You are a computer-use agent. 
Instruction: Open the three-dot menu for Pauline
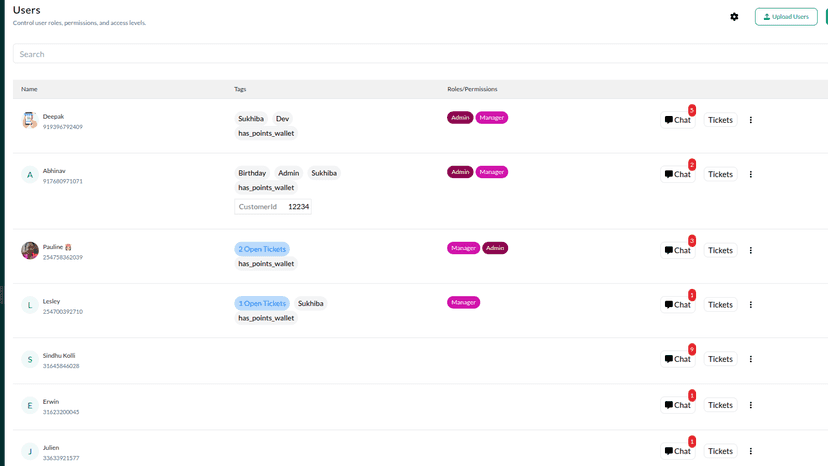point(750,250)
